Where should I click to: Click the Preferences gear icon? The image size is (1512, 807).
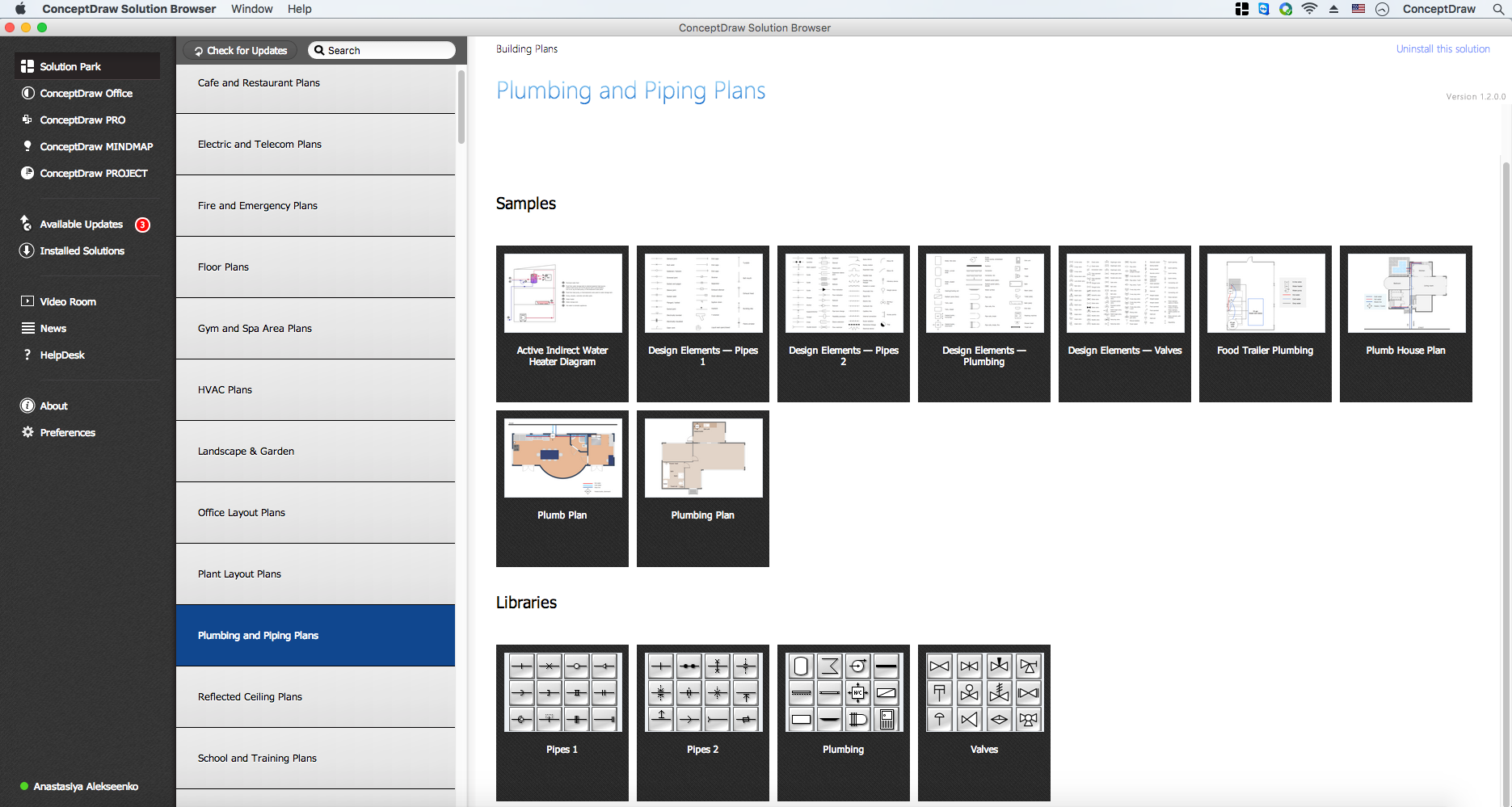[27, 432]
